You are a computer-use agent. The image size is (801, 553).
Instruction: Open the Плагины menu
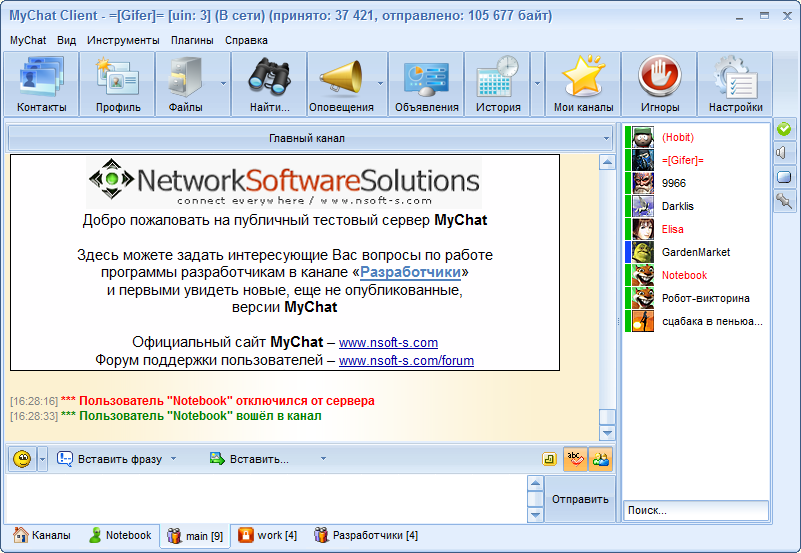pos(192,40)
